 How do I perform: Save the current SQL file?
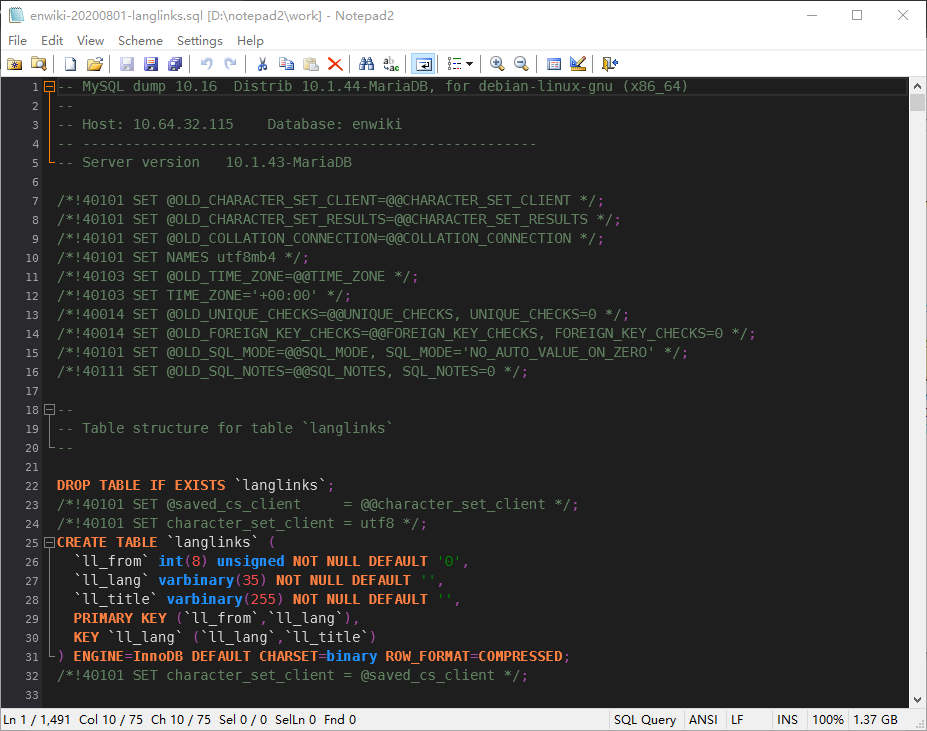(x=127, y=63)
